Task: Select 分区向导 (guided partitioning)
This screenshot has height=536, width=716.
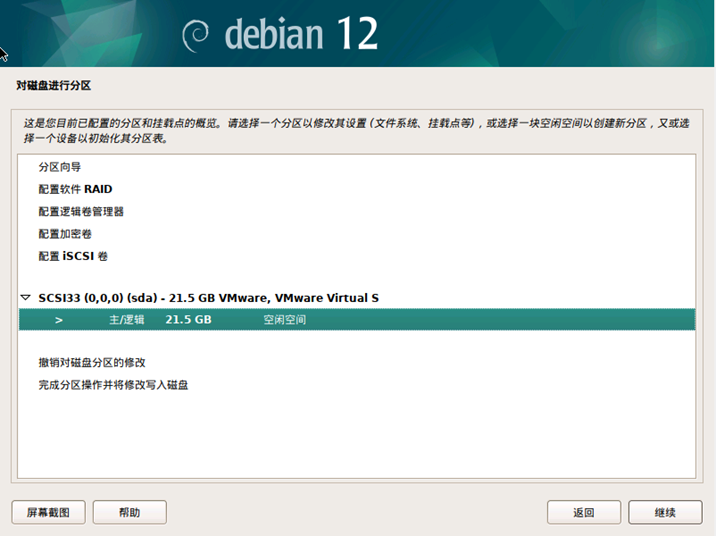Action: tap(60, 167)
